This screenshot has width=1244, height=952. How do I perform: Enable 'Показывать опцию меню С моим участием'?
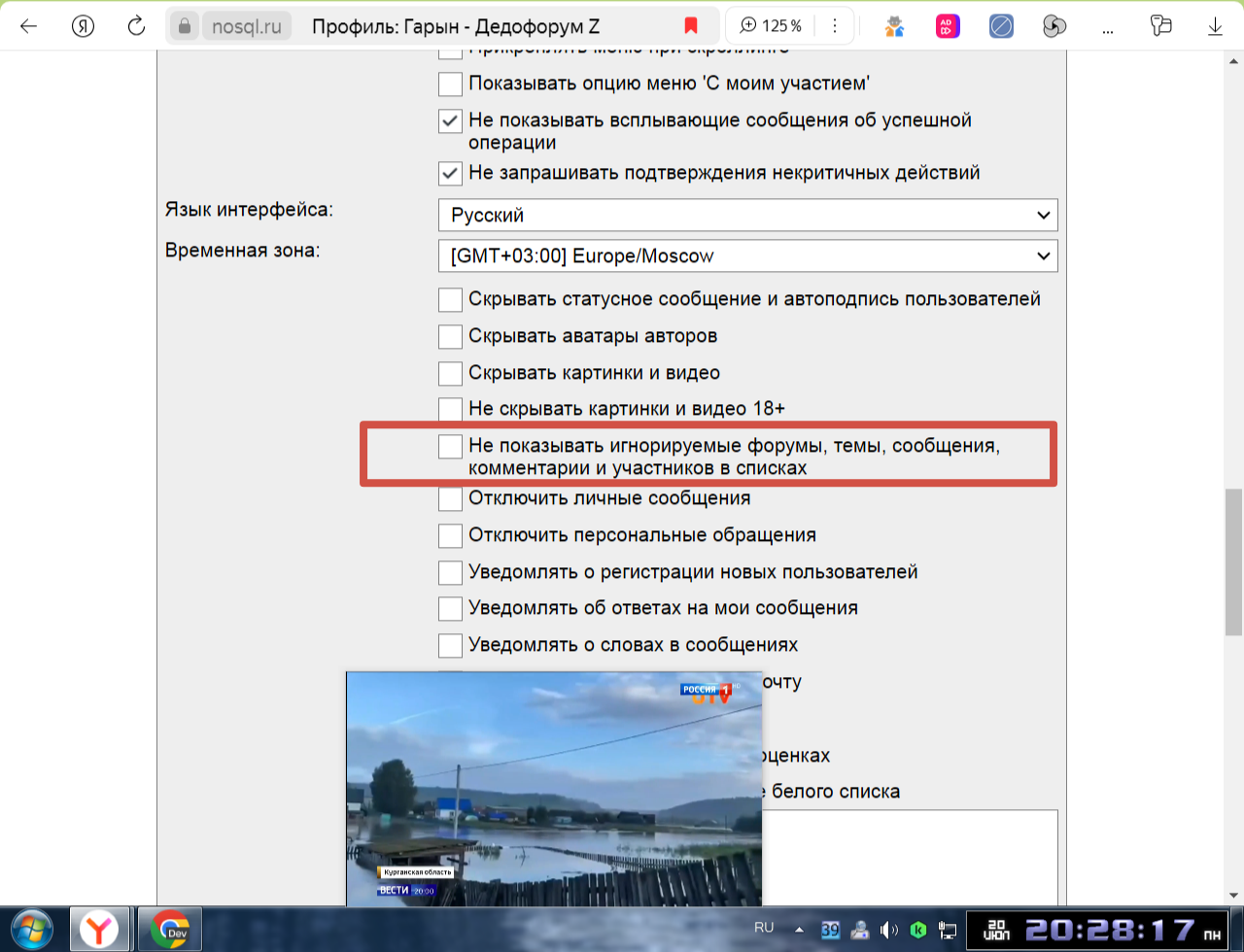point(450,84)
